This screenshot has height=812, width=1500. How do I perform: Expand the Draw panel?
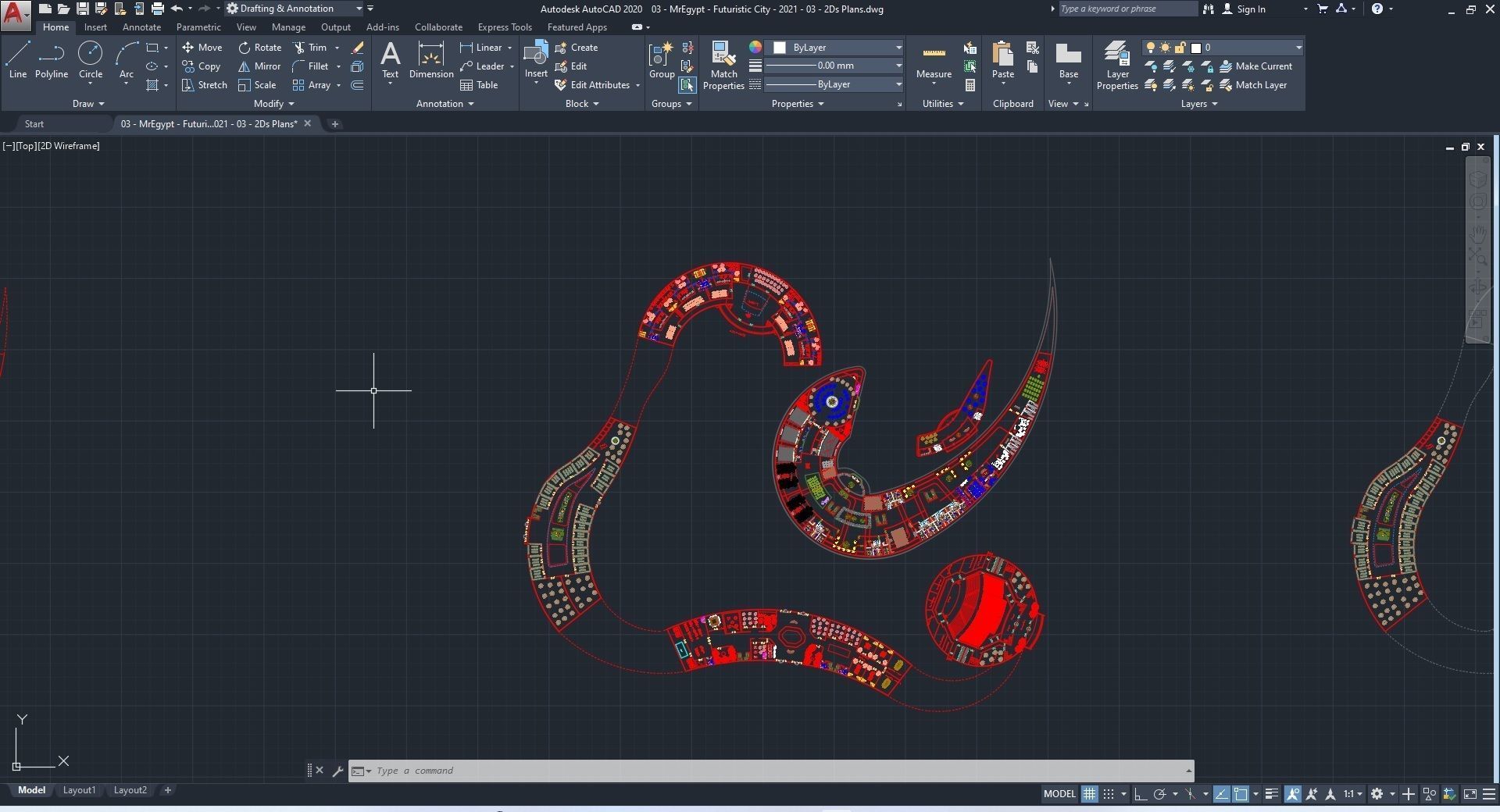(x=87, y=104)
